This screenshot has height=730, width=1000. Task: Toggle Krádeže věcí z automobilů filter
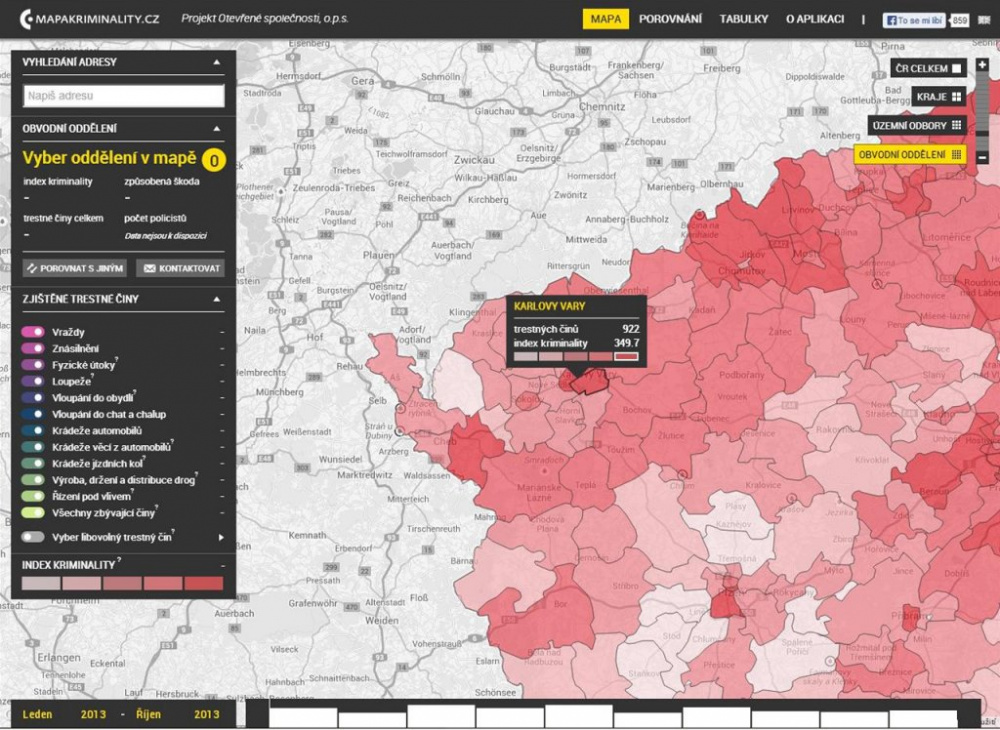click(x=33, y=447)
